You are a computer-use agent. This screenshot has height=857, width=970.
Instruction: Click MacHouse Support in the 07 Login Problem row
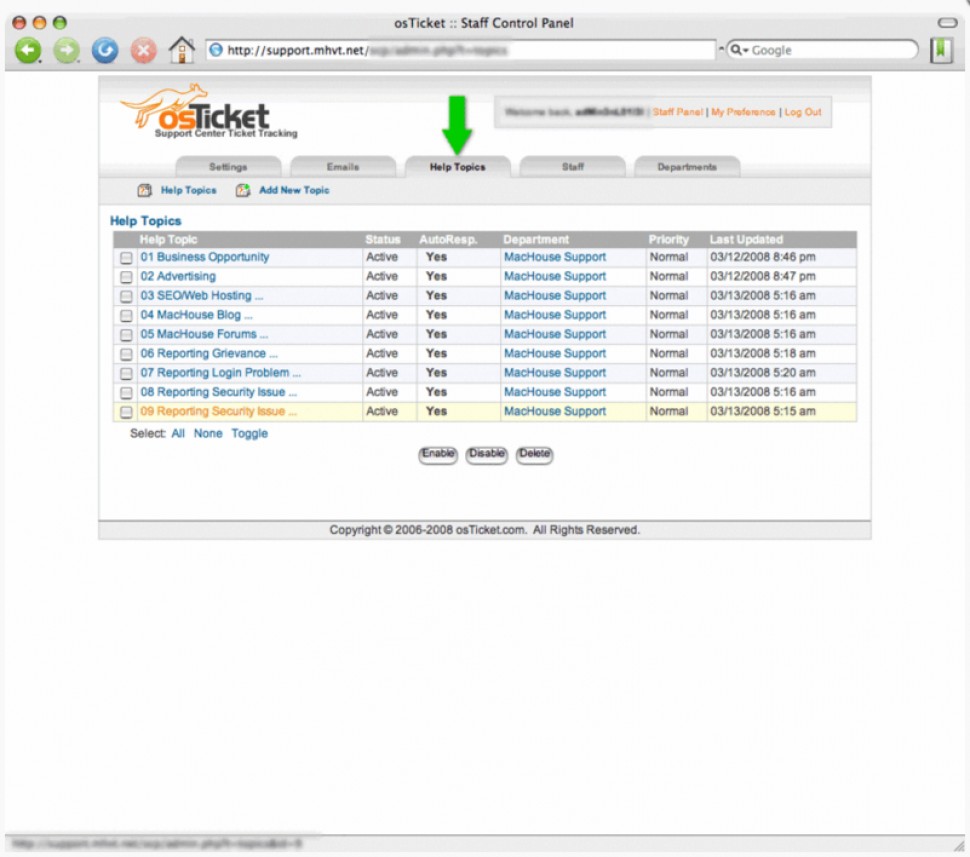[555, 373]
